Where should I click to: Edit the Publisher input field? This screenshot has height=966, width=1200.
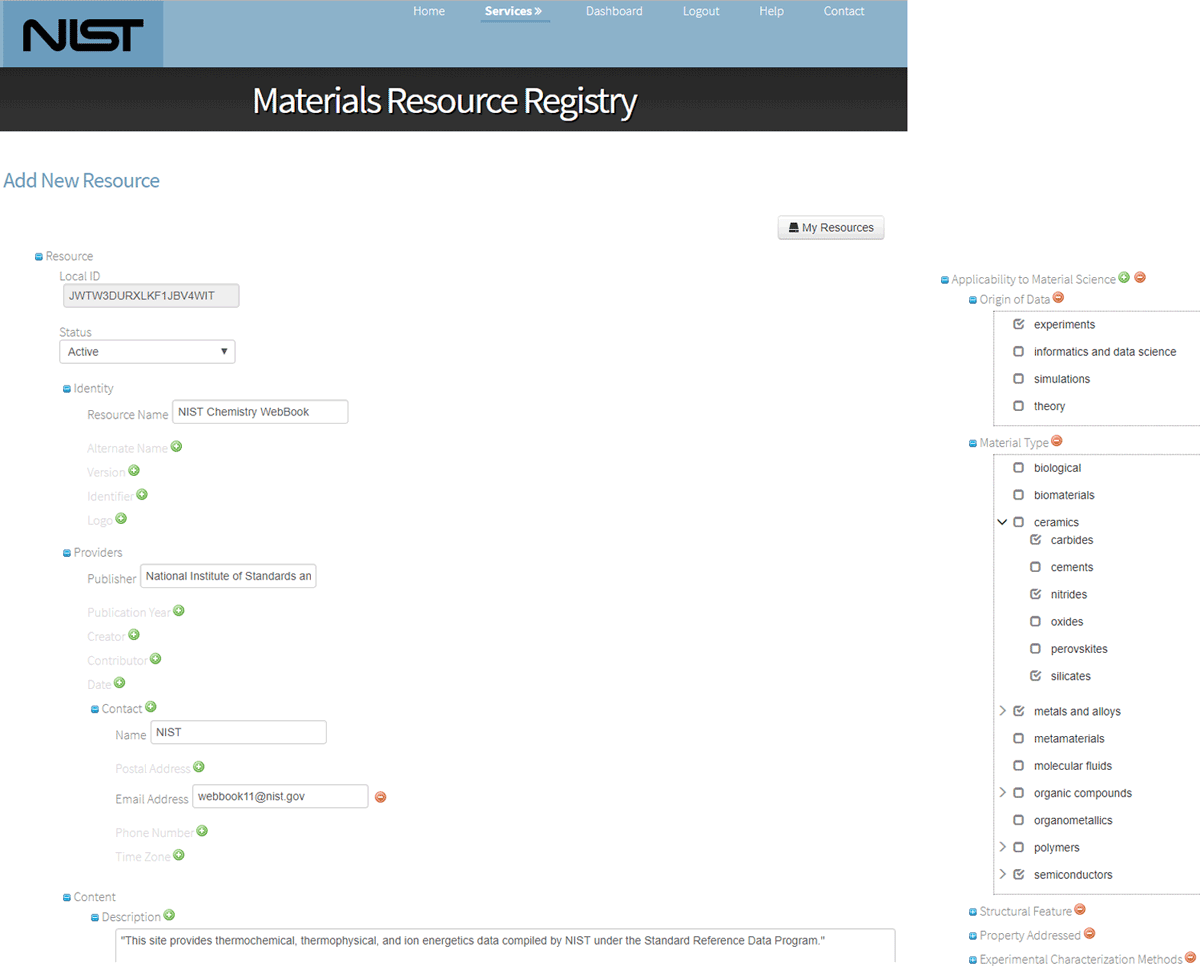click(228, 576)
